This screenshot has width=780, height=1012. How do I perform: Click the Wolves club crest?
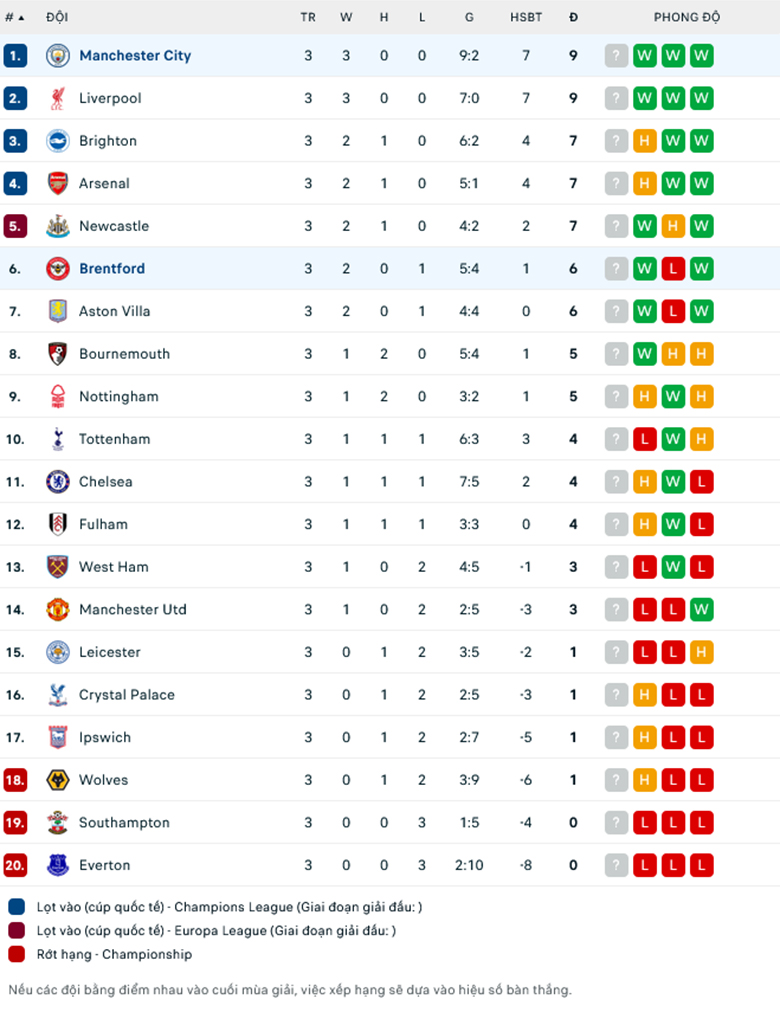coord(58,780)
